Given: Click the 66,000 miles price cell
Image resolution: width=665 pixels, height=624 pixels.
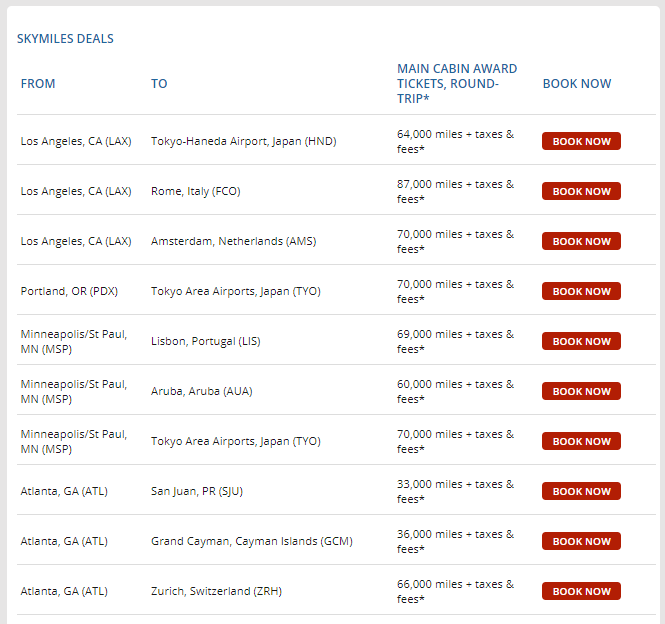Looking at the screenshot, I should coord(455,592).
